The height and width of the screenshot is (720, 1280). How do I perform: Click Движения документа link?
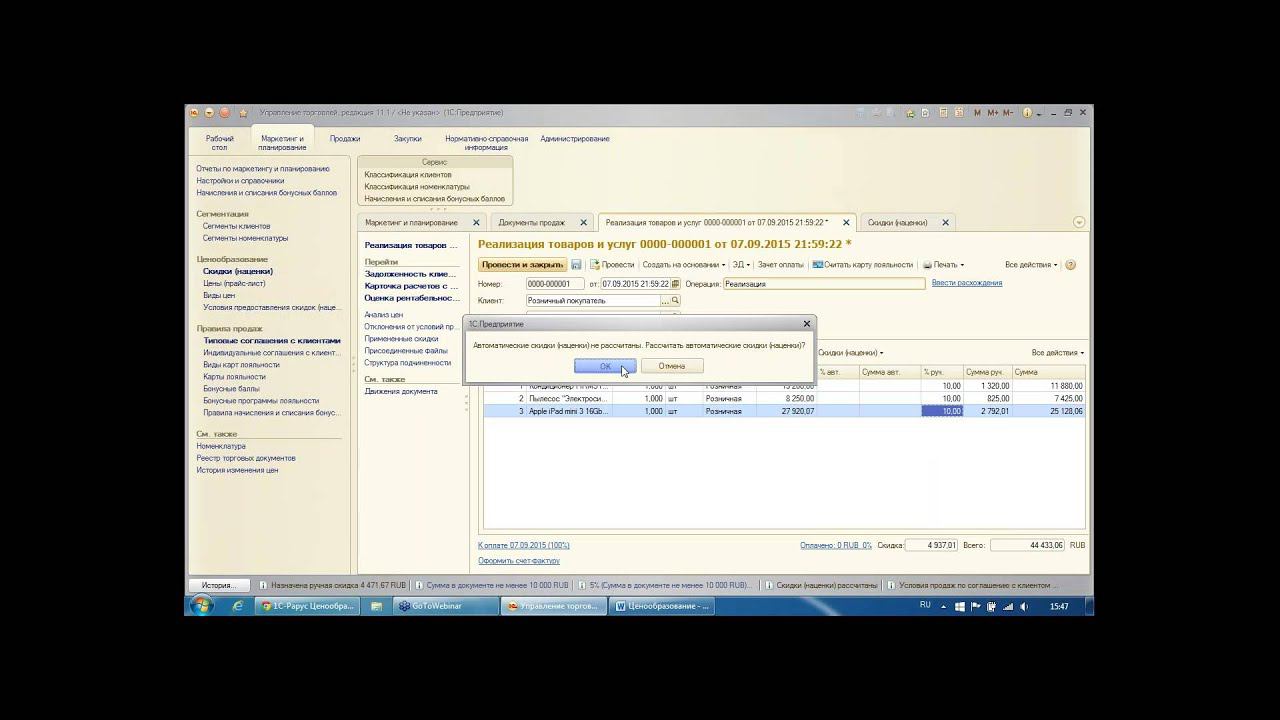coord(401,391)
